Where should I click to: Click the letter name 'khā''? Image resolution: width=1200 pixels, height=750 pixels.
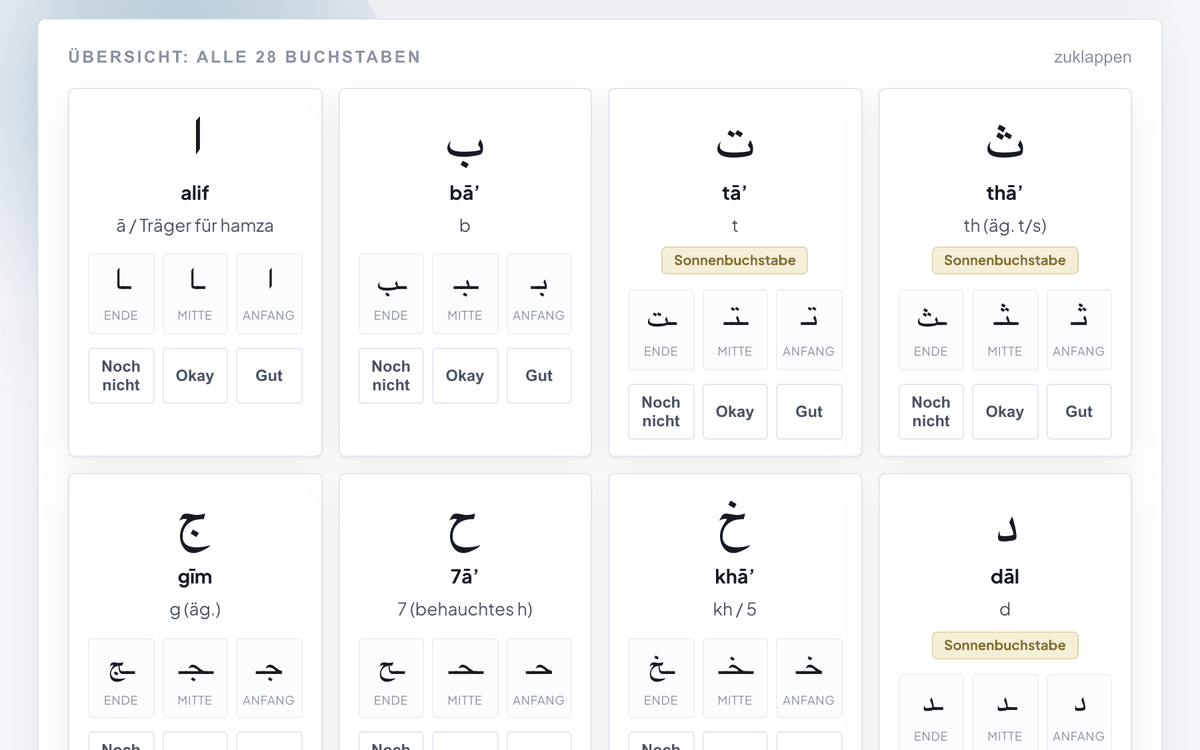[735, 577]
